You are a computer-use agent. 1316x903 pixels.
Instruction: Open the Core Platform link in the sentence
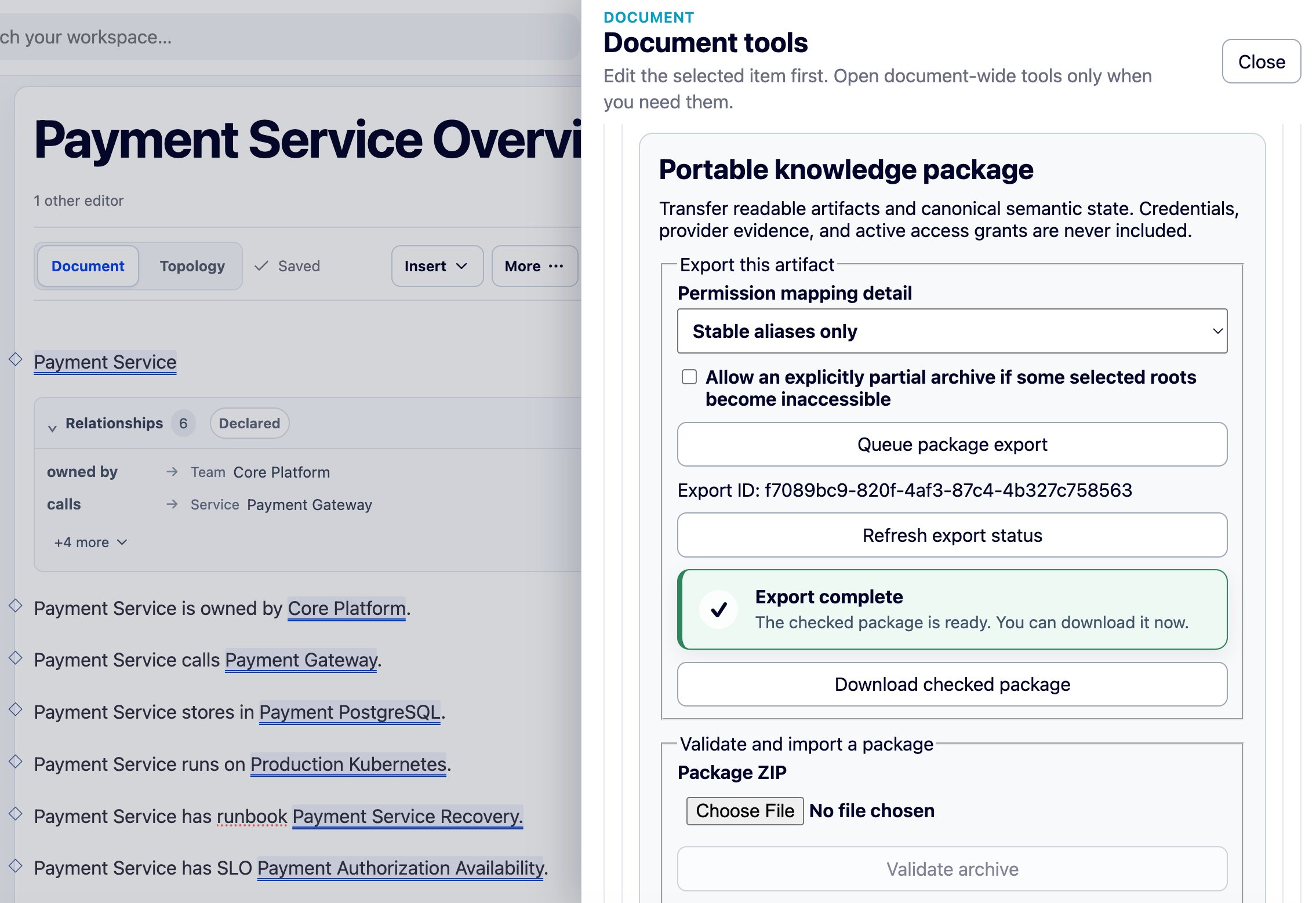[347, 609]
